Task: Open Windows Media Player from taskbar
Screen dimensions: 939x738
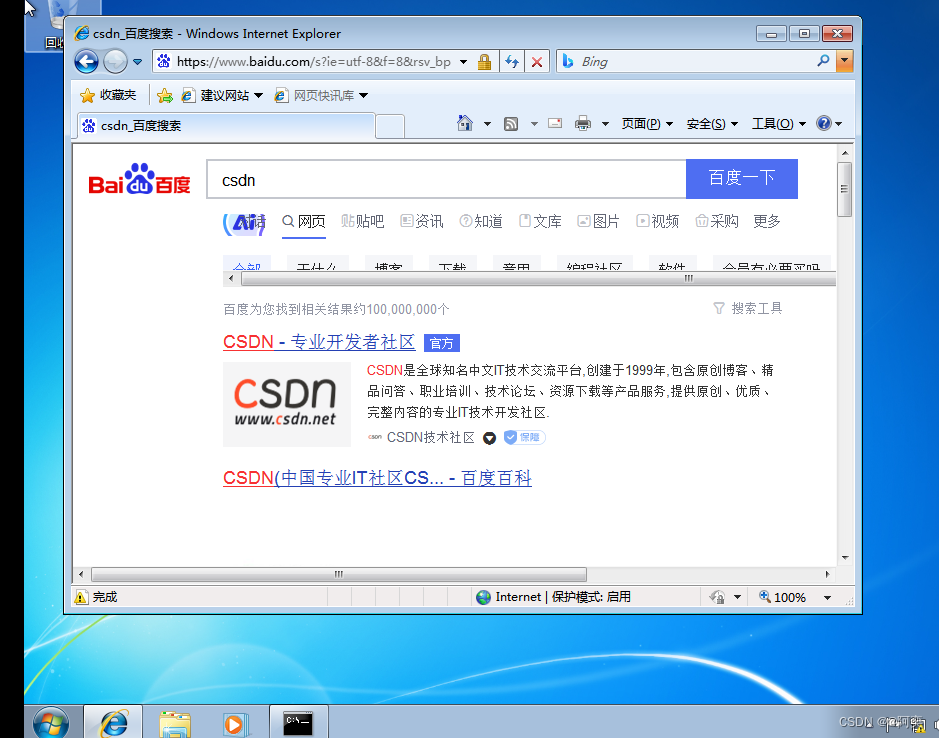Action: [235, 724]
